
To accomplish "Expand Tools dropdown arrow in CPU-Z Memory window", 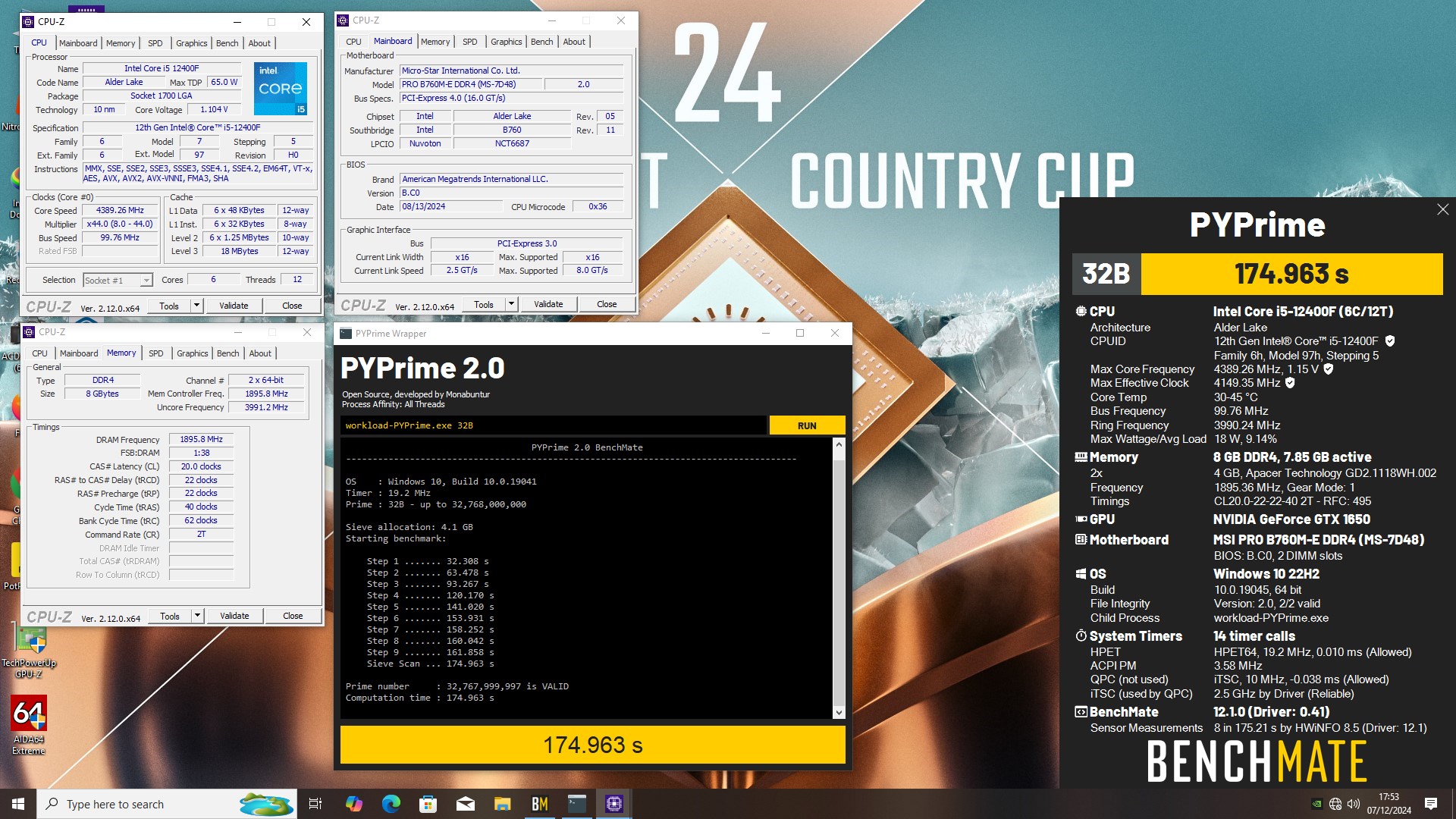I will (x=197, y=616).
